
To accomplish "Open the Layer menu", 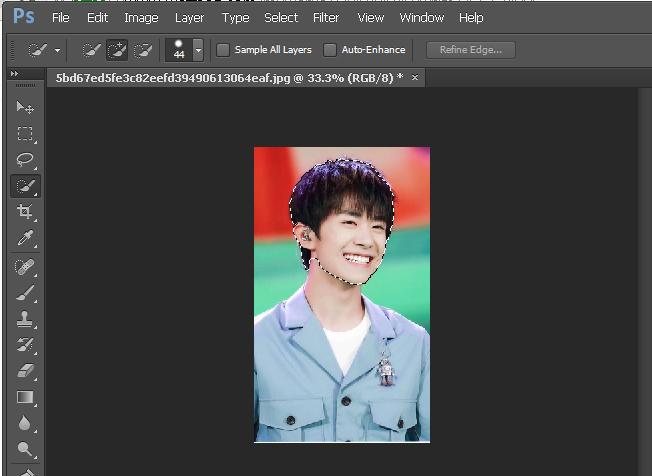I will 189,18.
